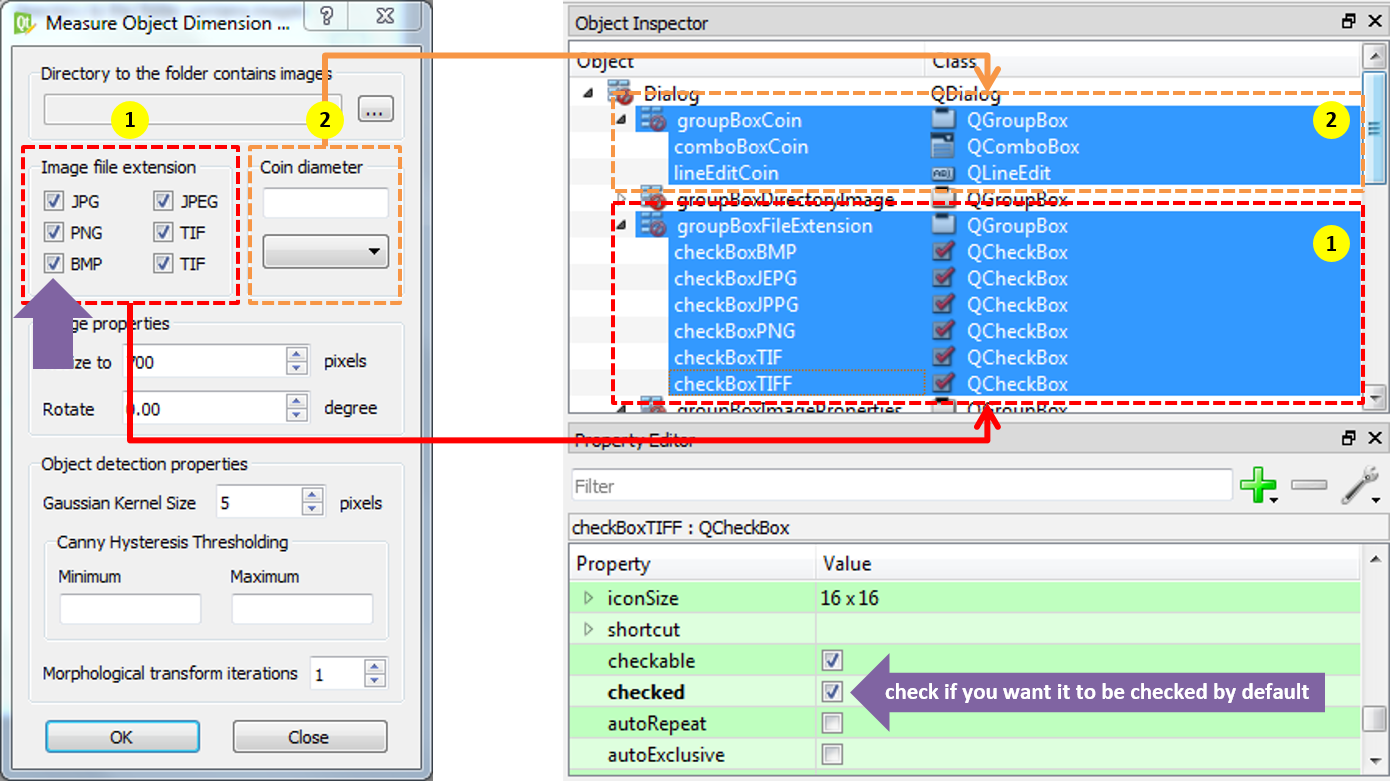Click the QCheckBox icon beside checkBoxBMP
The width and height of the screenshot is (1390, 781).
click(941, 251)
